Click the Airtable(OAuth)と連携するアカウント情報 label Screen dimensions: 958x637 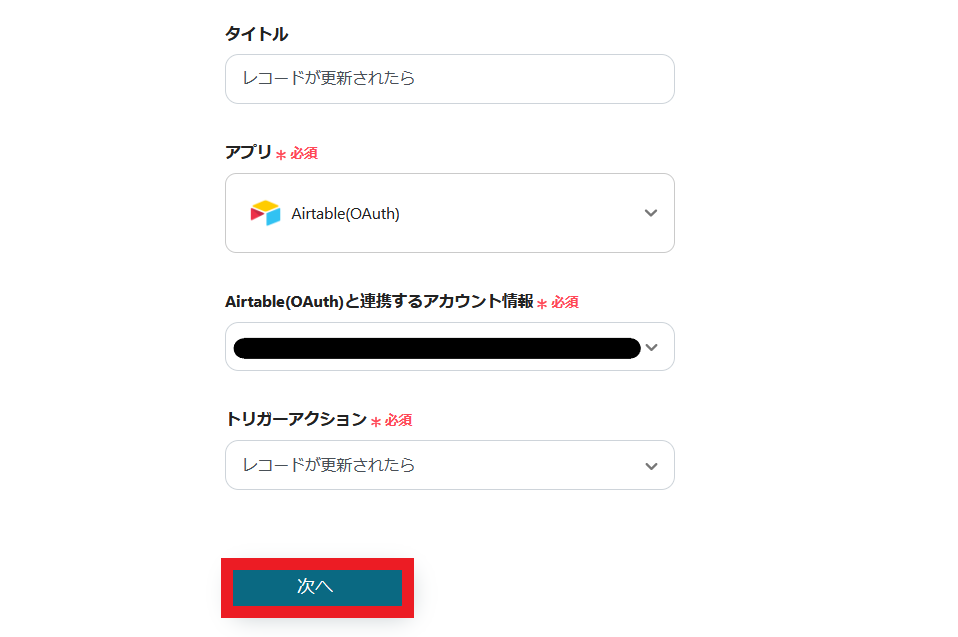pyautogui.click(x=379, y=301)
